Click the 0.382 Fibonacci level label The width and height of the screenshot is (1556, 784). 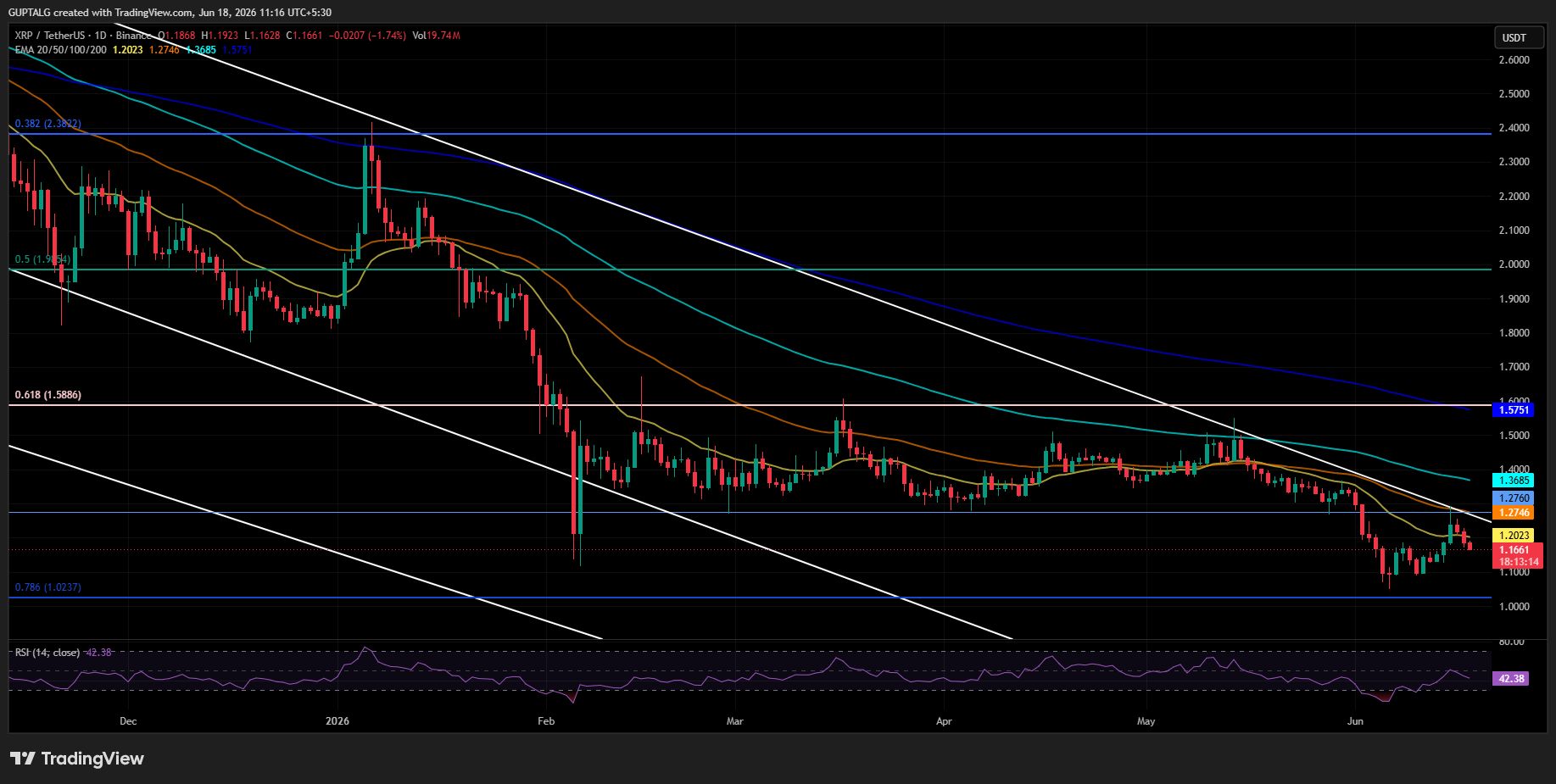point(48,124)
